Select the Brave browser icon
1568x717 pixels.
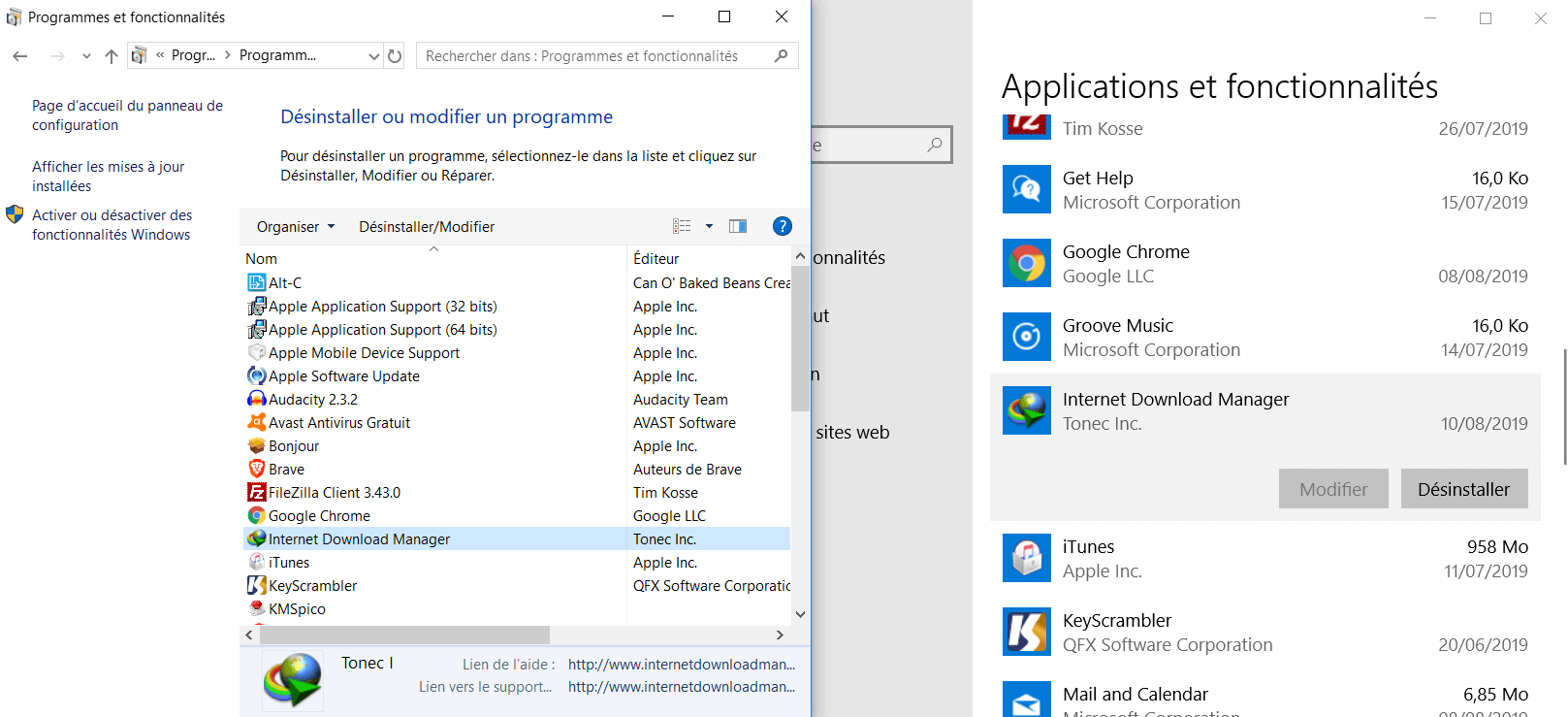click(256, 469)
